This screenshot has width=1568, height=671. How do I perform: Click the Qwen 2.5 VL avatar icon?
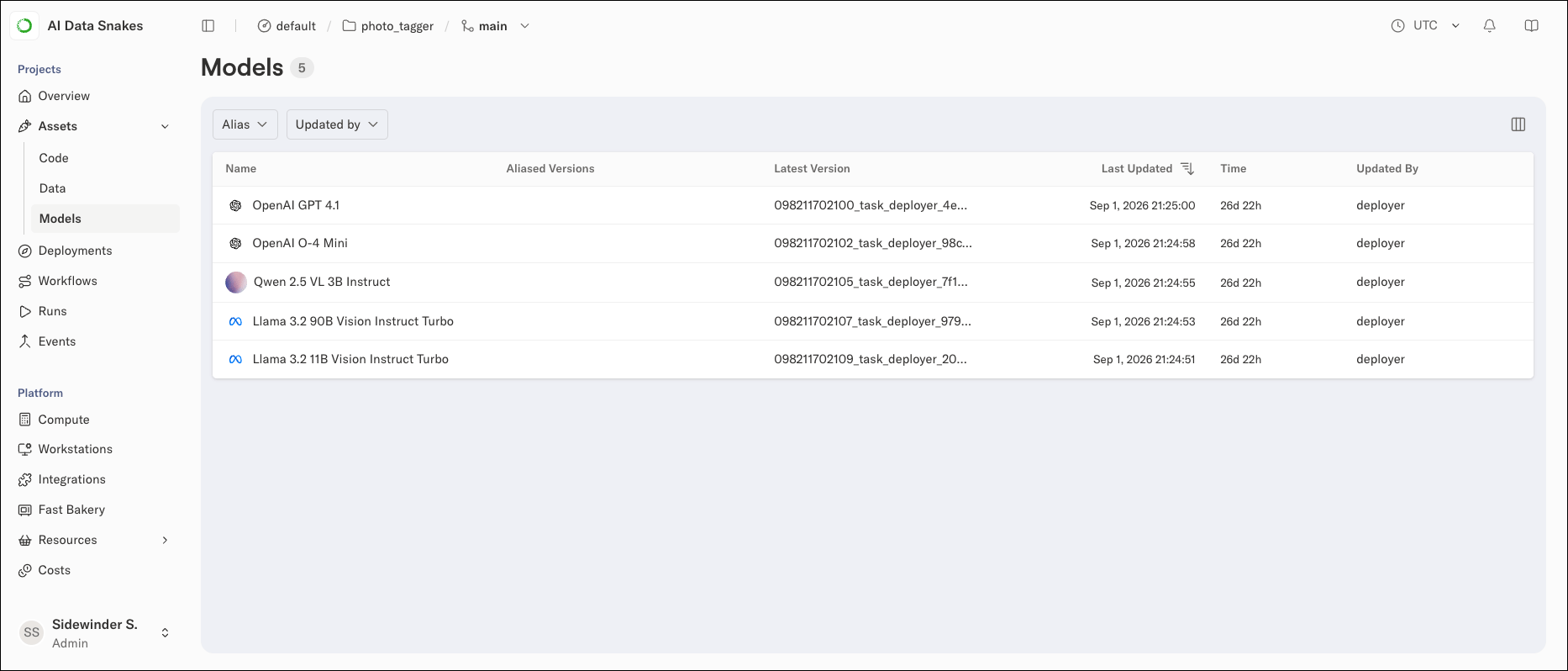tap(236, 283)
